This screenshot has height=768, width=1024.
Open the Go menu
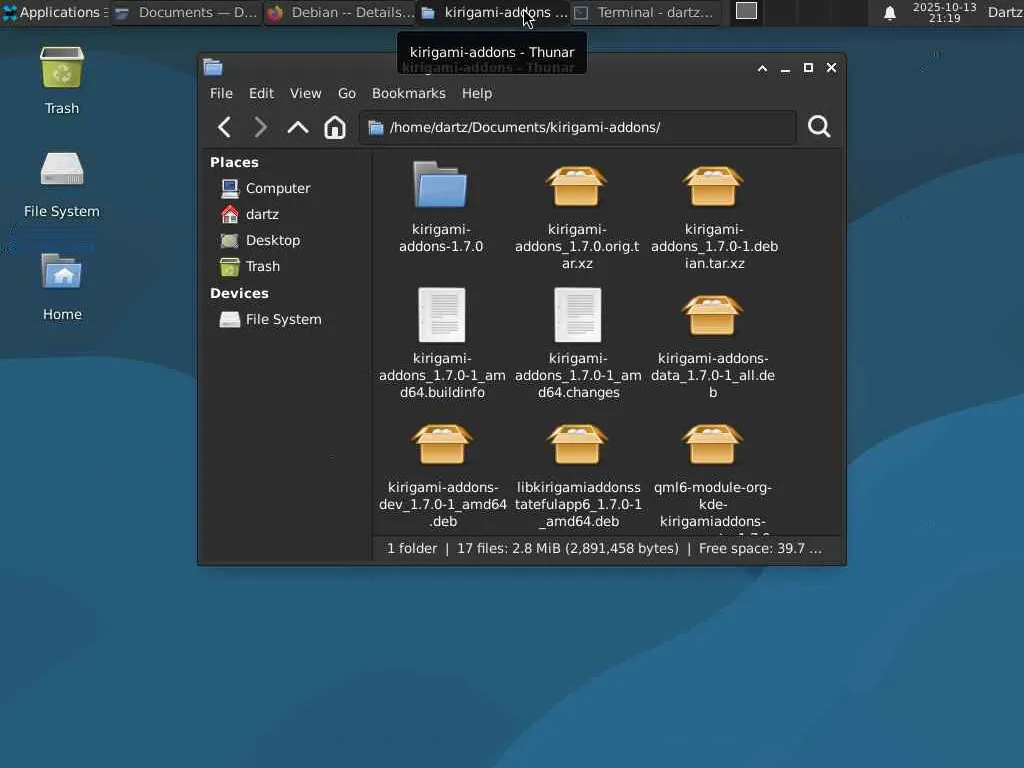347,93
